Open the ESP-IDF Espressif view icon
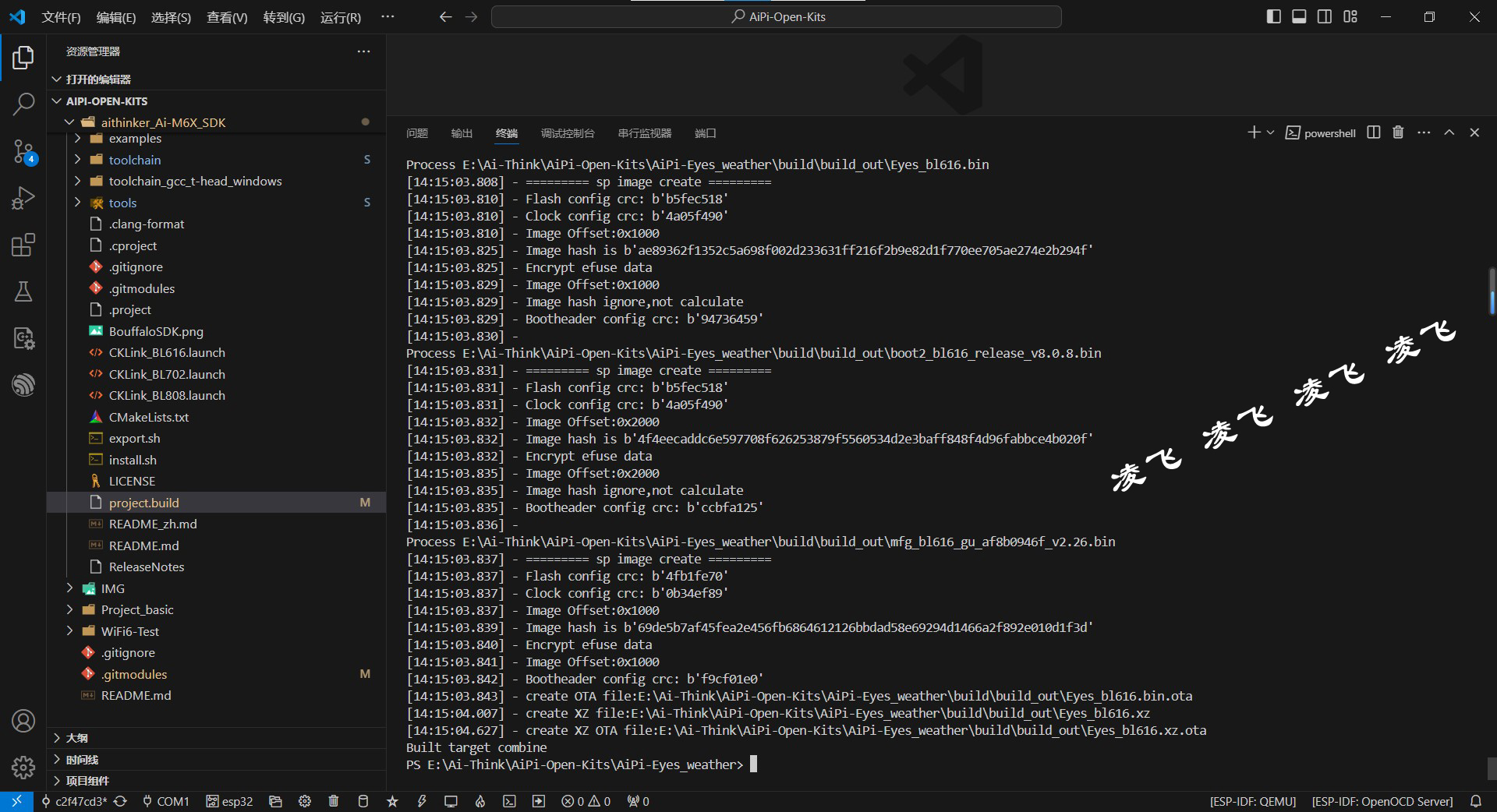This screenshot has width=1497, height=812. [x=23, y=385]
